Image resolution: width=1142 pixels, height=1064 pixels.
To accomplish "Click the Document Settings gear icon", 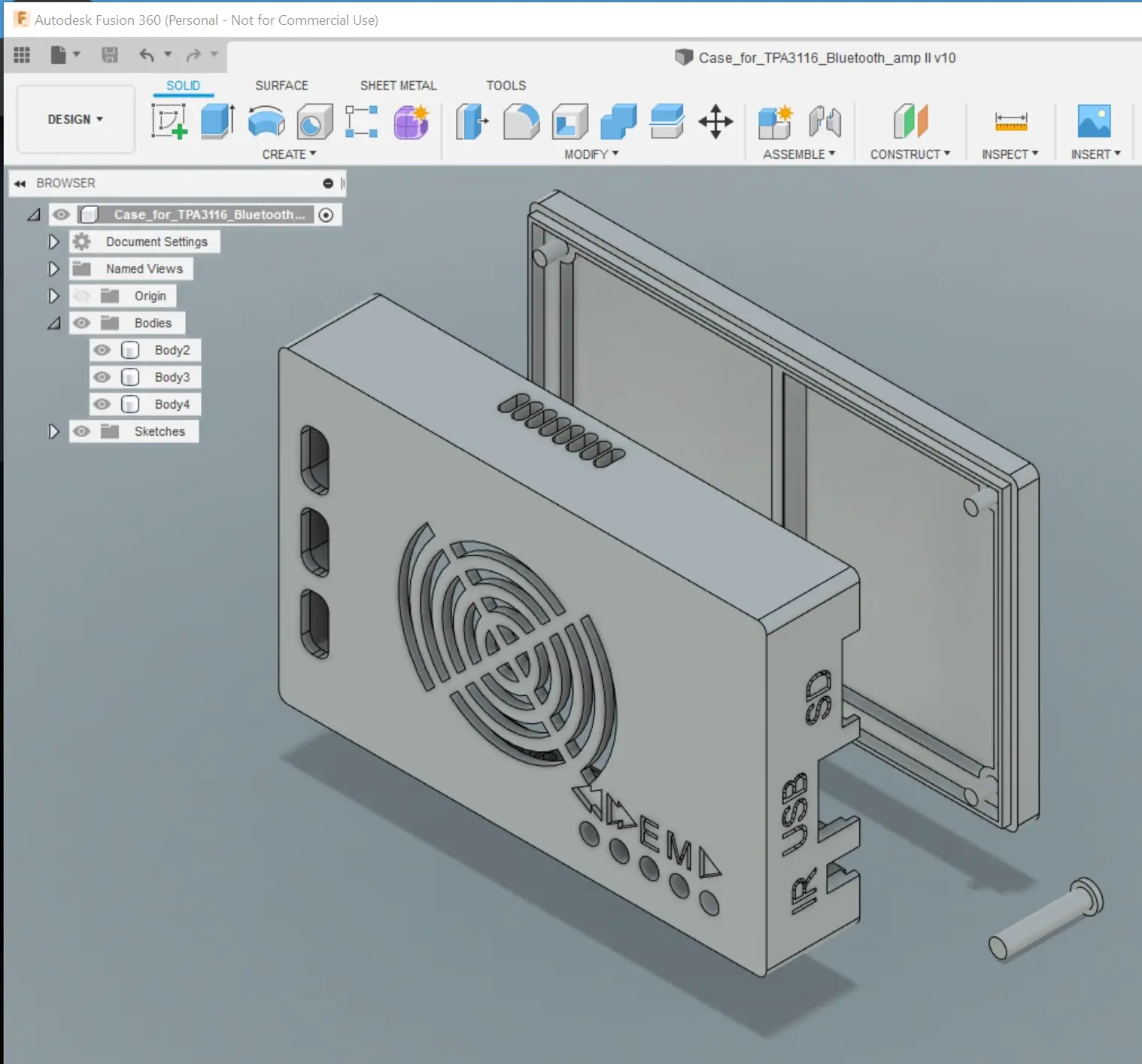I will pyautogui.click(x=82, y=242).
